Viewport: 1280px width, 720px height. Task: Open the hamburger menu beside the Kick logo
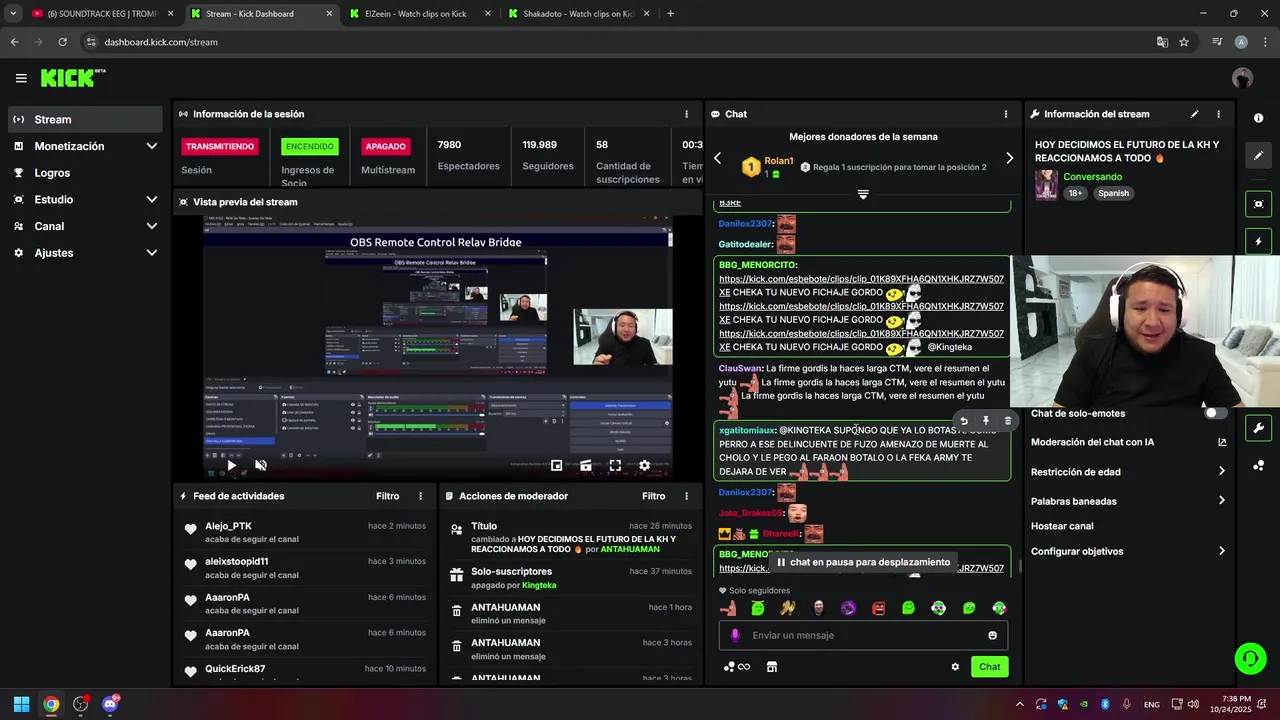coord(21,78)
